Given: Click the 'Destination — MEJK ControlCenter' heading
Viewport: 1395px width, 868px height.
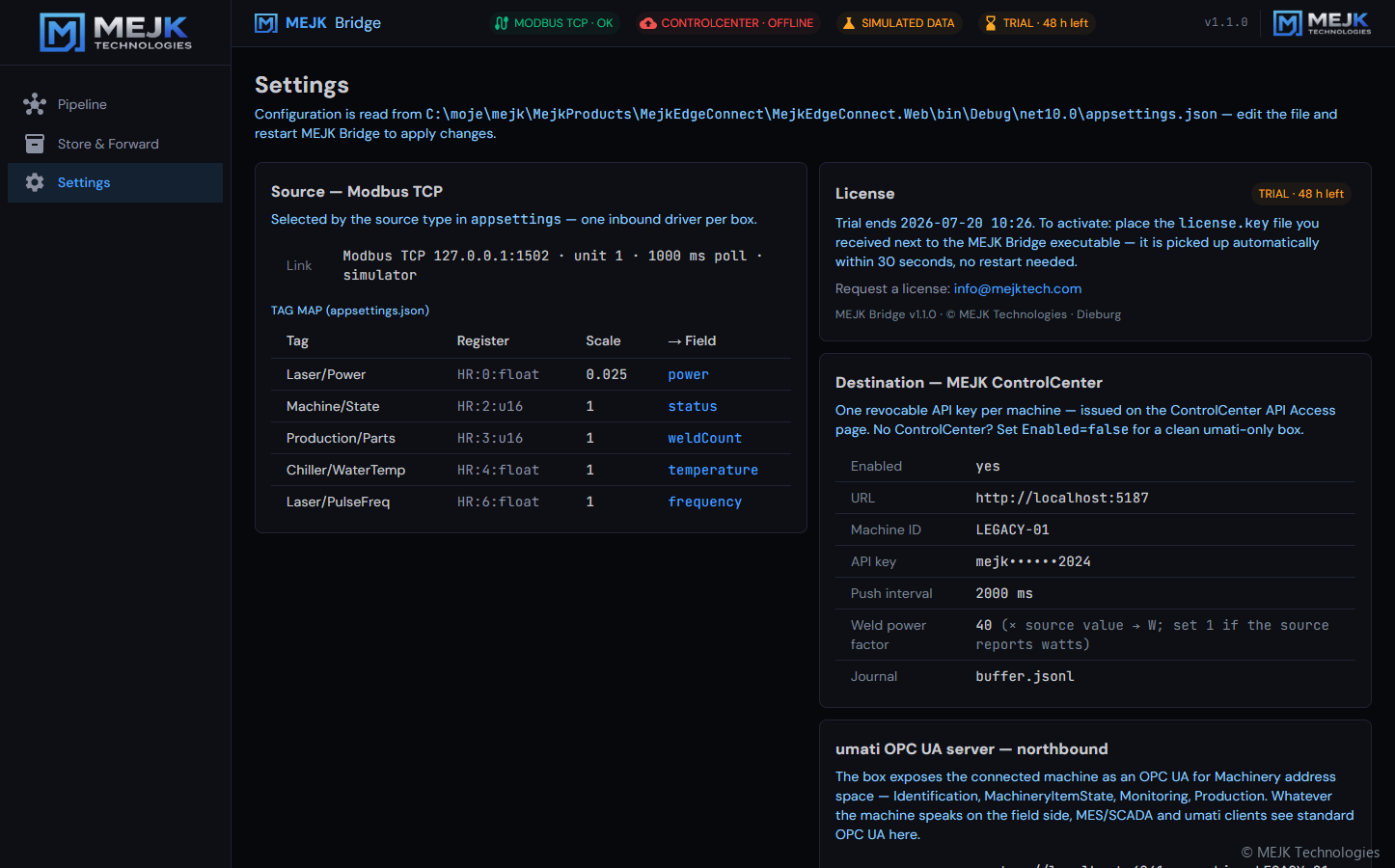Looking at the screenshot, I should click(x=969, y=383).
